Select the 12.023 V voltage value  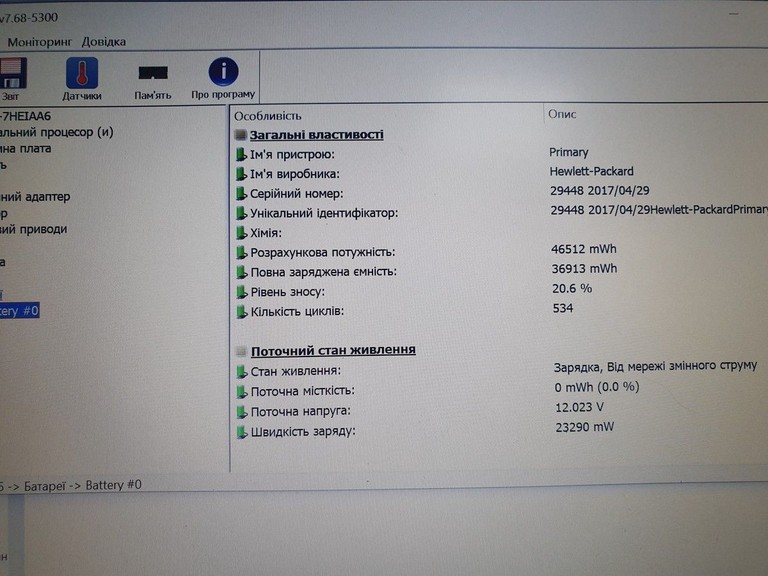579,407
